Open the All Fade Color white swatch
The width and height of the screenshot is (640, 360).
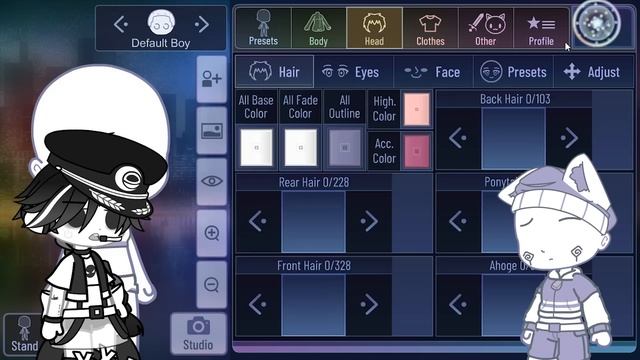click(300, 147)
